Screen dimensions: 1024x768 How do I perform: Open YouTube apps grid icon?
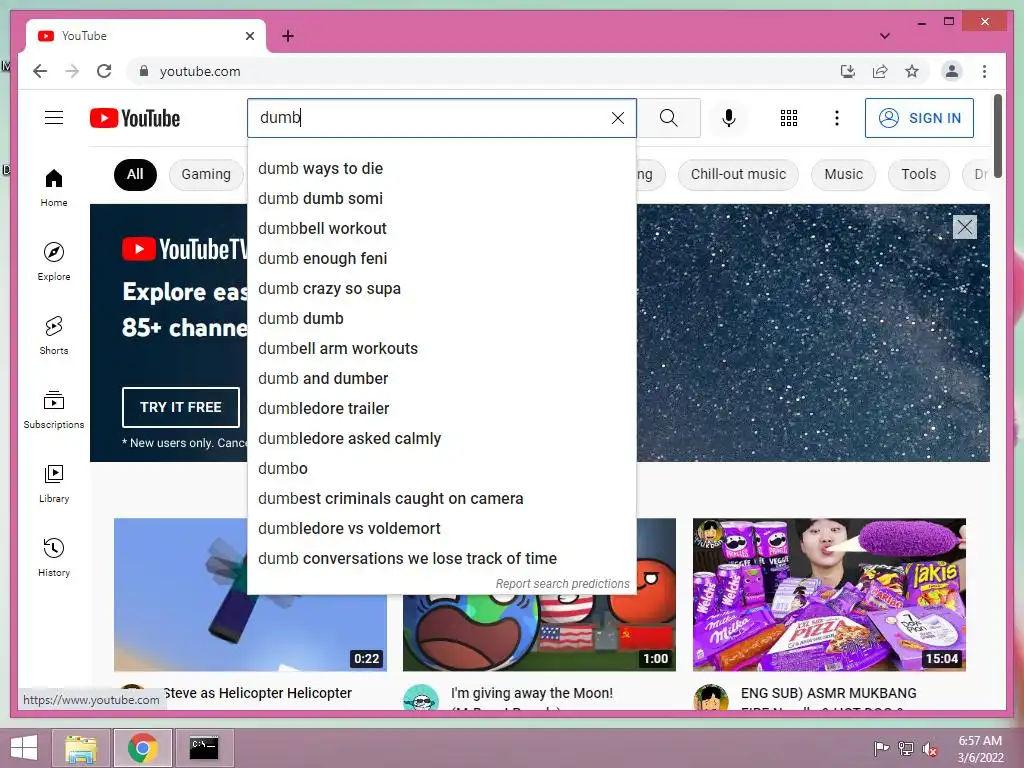(788, 118)
